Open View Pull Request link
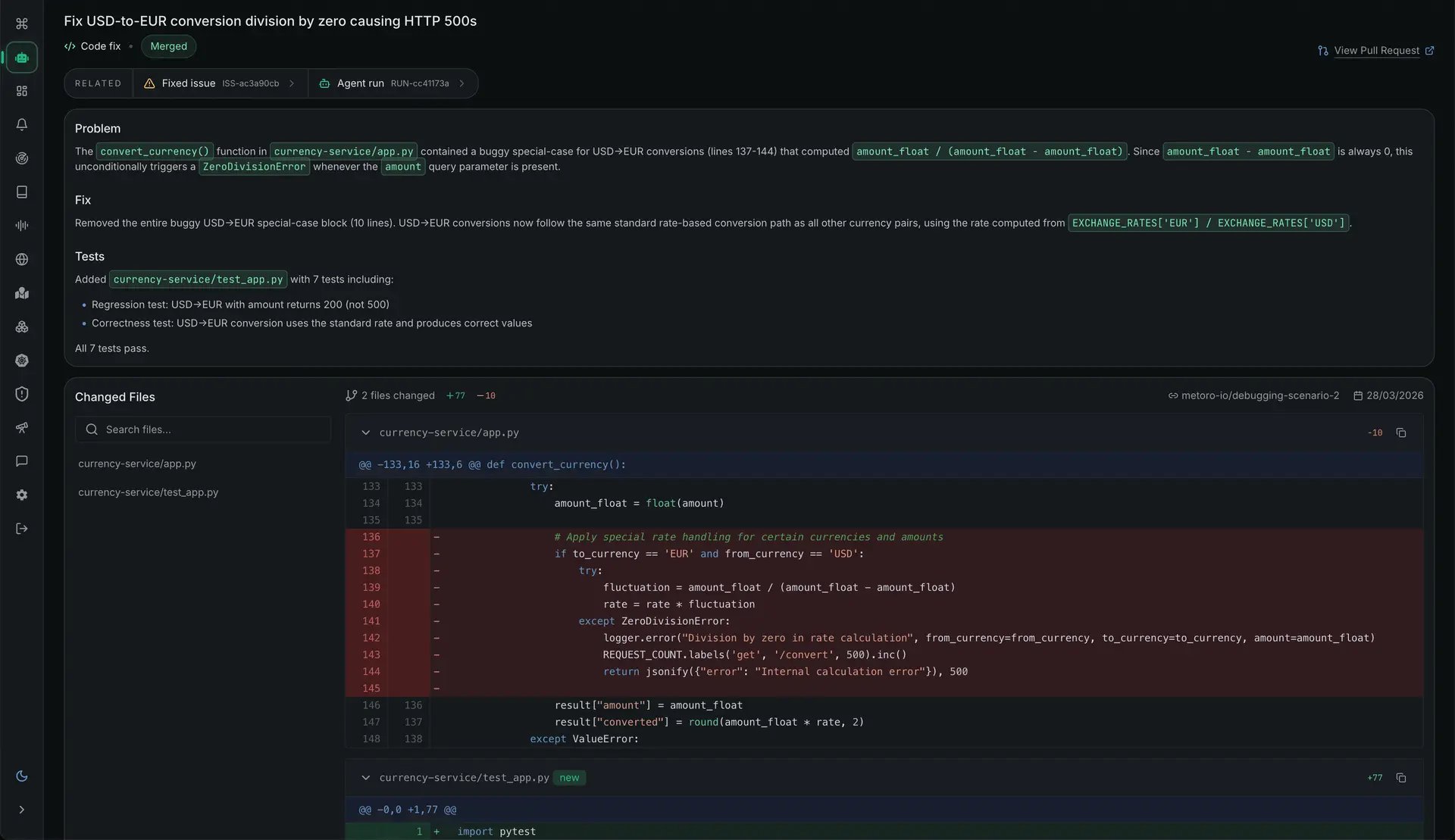 pos(1375,50)
